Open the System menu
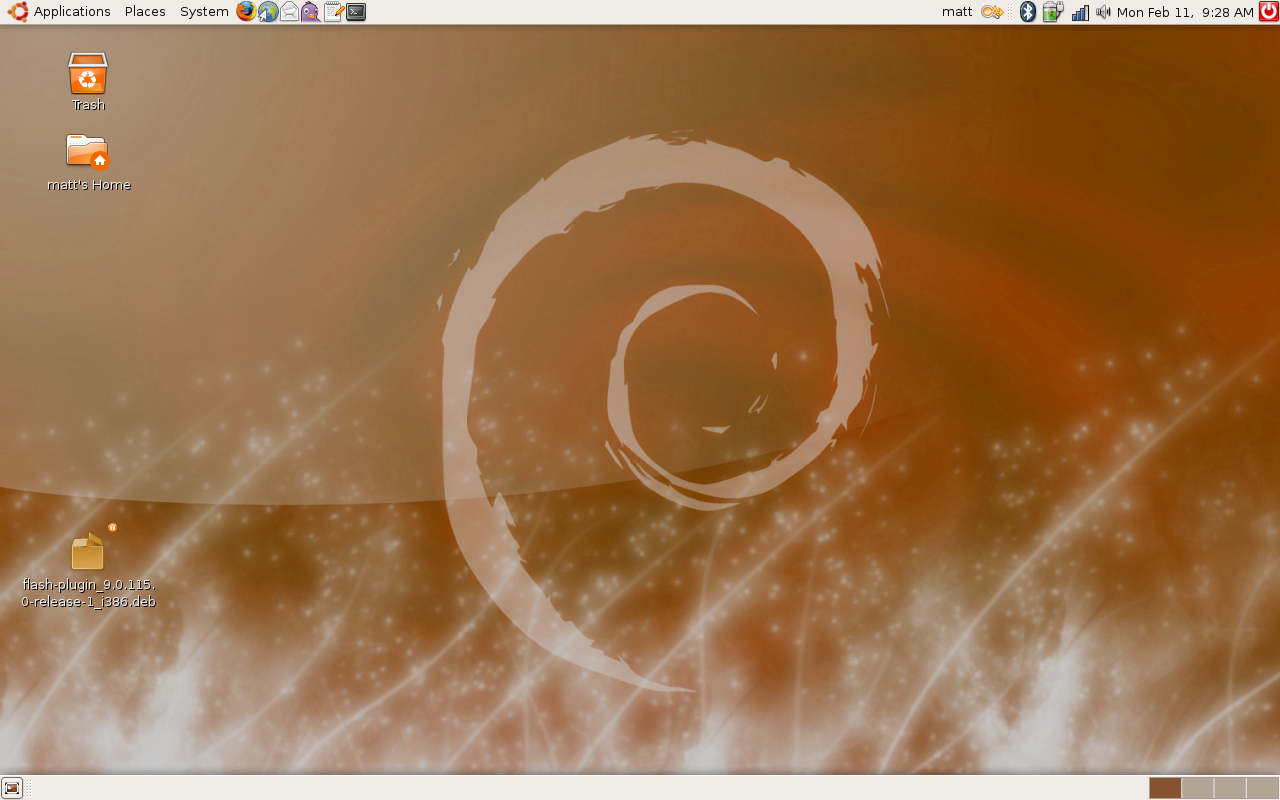The width and height of the screenshot is (1280, 800). click(204, 12)
